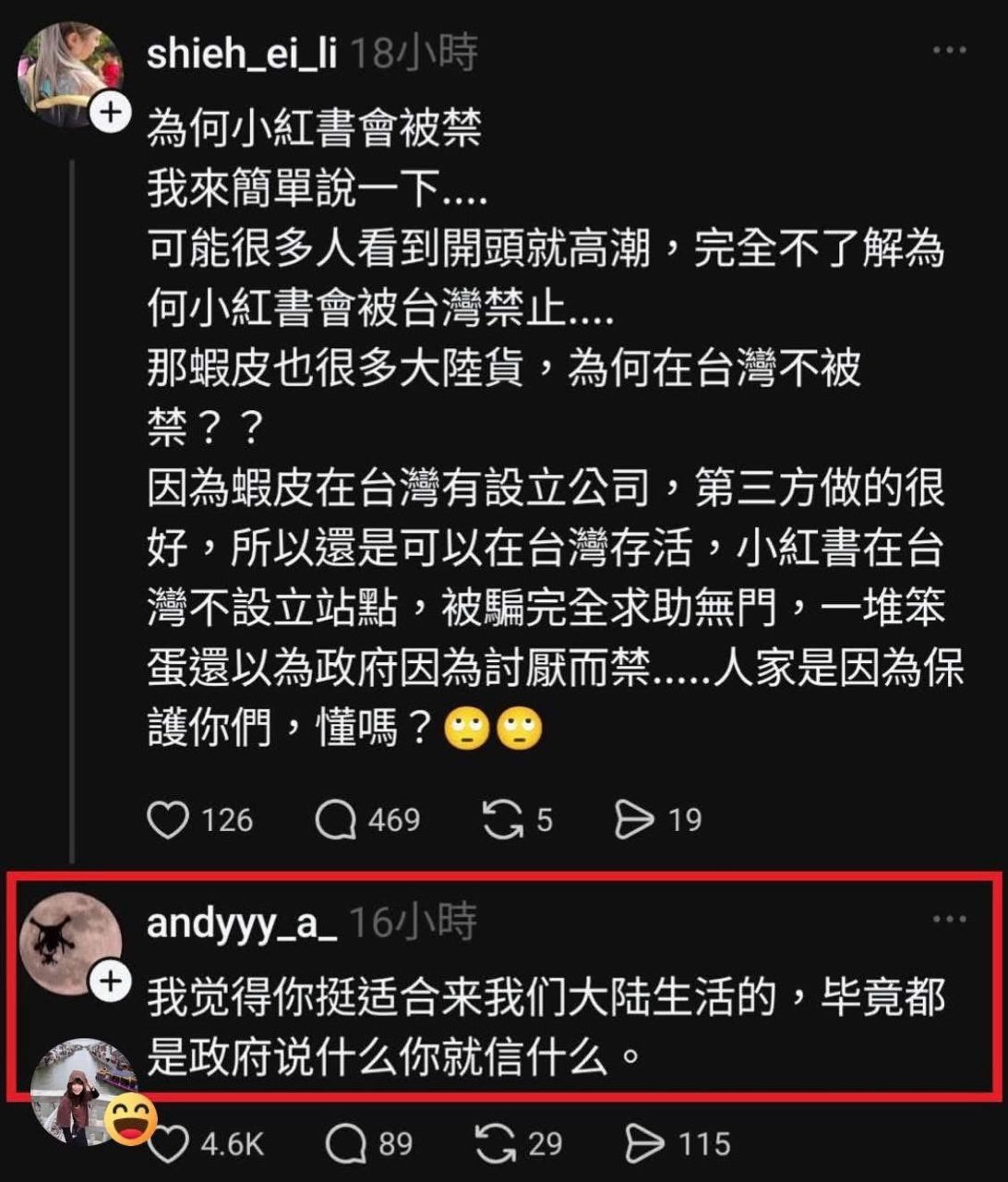Viewport: 1008px width, 1182px height.
Task: Open the three-dot menu on andyyy_a_ reply
Action: [949, 919]
